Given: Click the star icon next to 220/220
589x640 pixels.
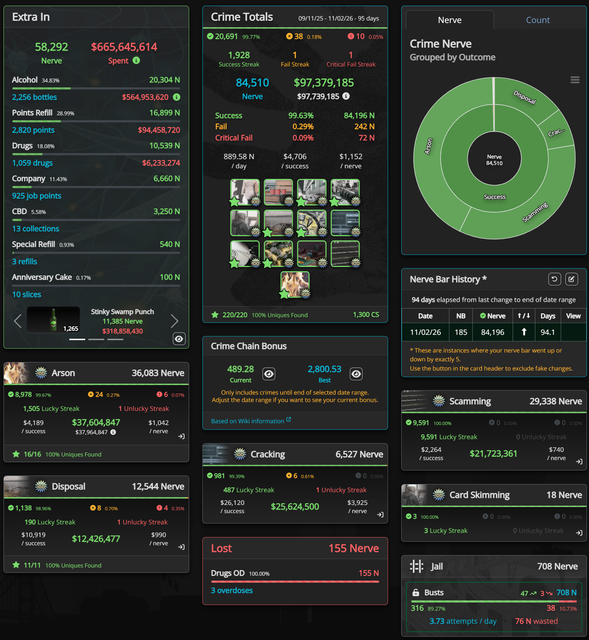Looking at the screenshot, I should pyautogui.click(x=215, y=315).
